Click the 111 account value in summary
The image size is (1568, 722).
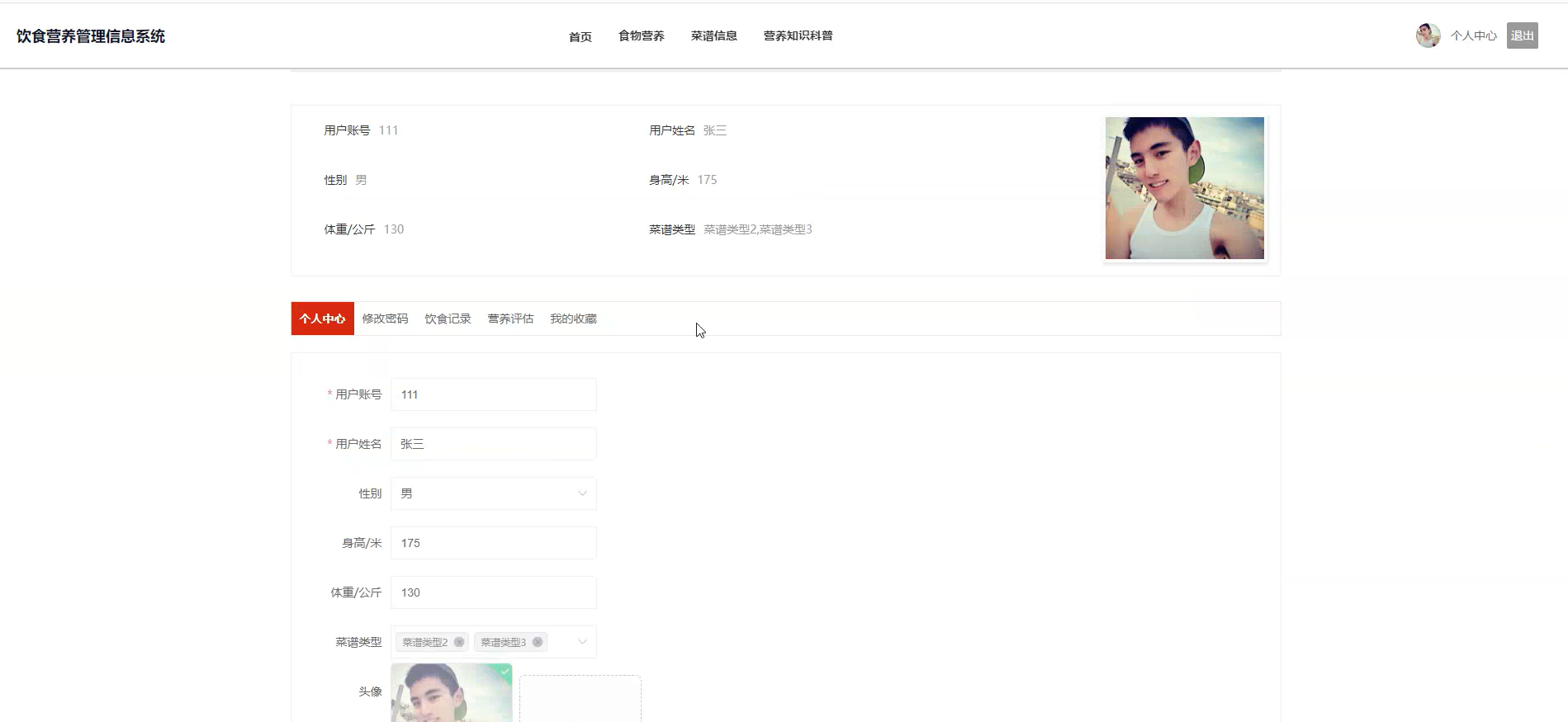coord(388,130)
